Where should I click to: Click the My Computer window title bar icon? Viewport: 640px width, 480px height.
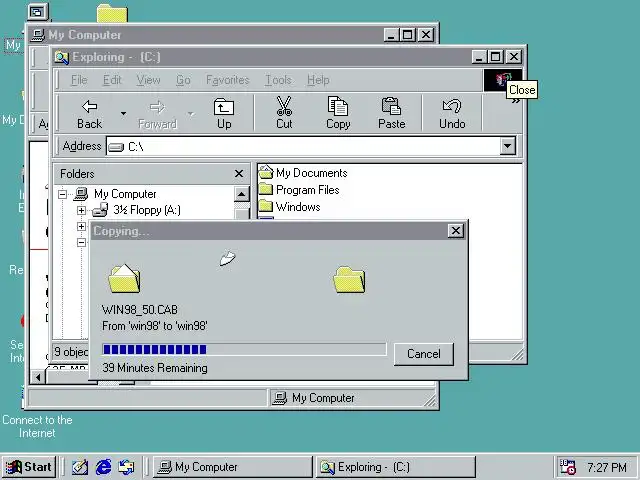[38, 35]
